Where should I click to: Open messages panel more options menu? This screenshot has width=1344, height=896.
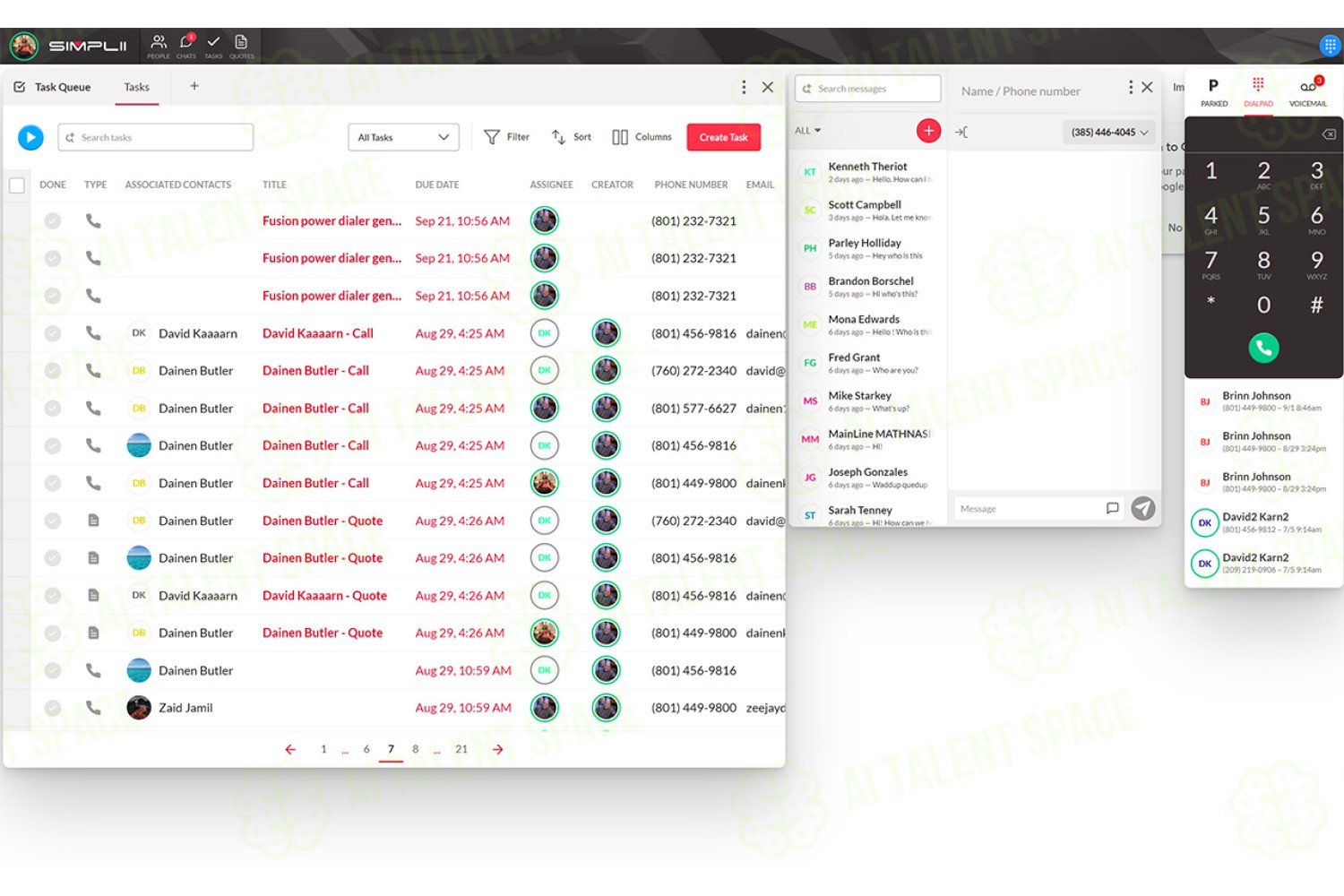[x=1131, y=87]
